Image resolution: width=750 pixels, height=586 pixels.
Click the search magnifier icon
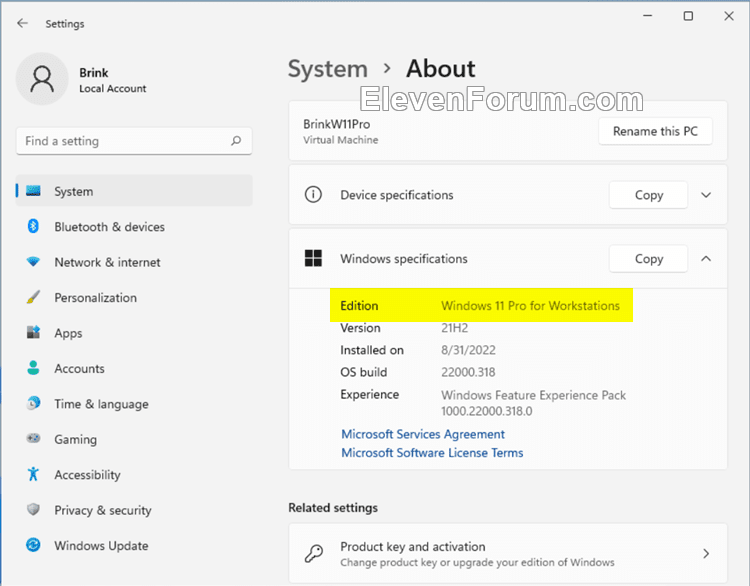[236, 141]
